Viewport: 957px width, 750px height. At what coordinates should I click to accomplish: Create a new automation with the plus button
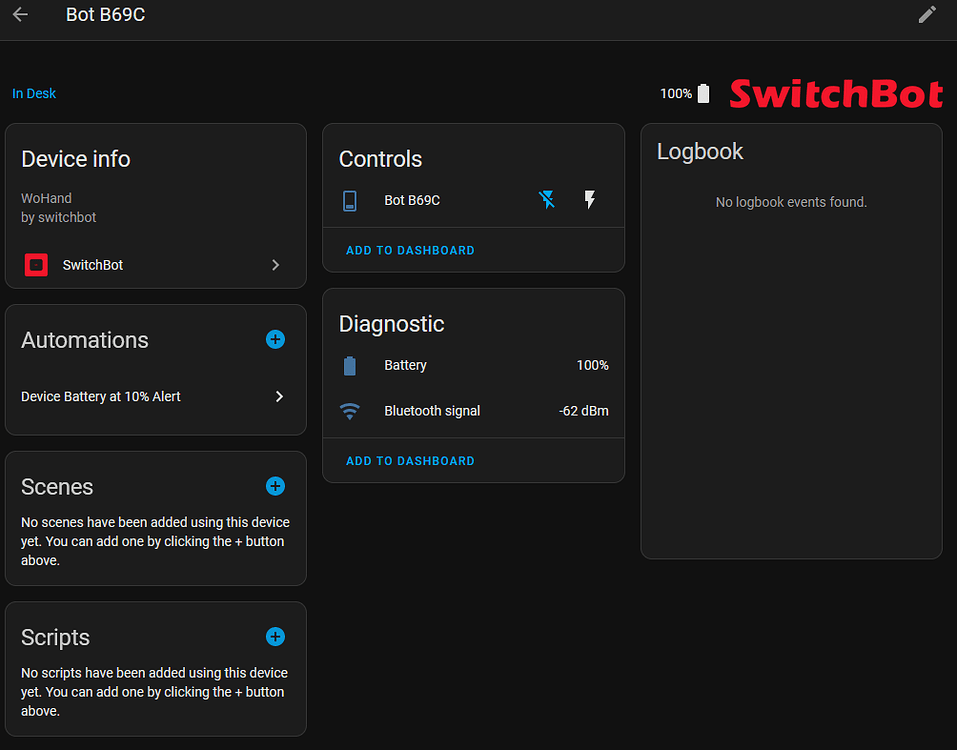coord(275,339)
